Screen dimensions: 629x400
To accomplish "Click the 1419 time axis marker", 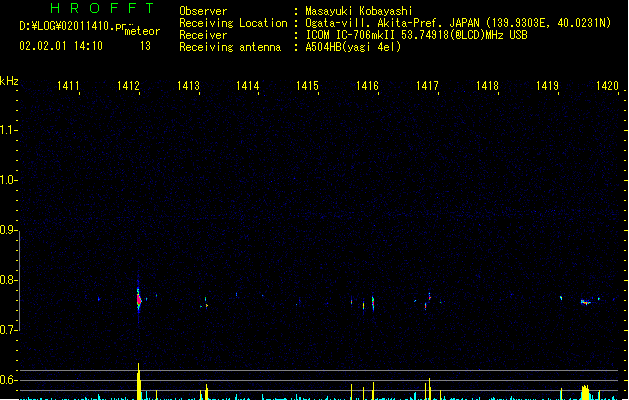I will tap(547, 86).
